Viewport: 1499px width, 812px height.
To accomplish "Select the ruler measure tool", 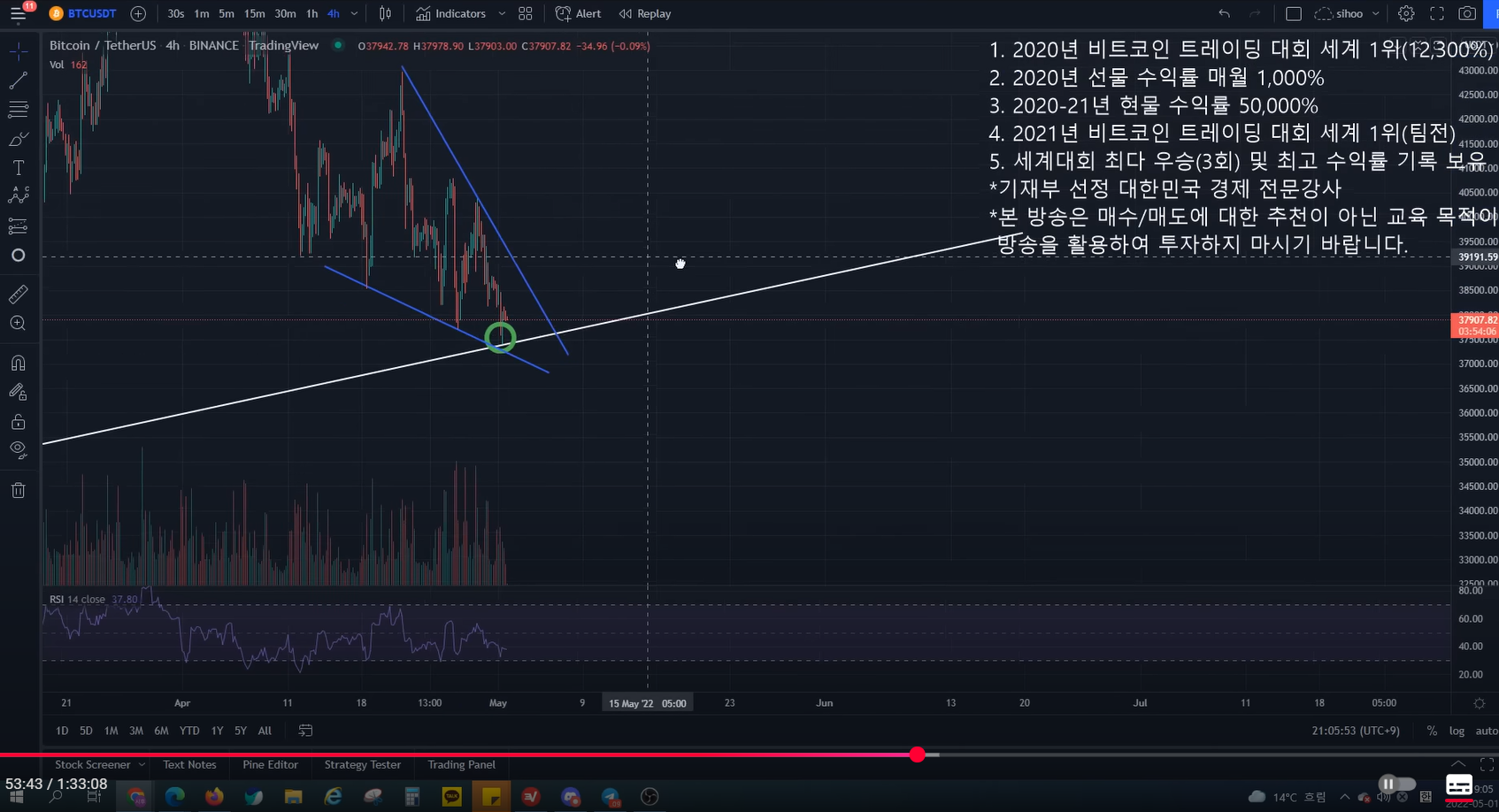I will click(18, 295).
